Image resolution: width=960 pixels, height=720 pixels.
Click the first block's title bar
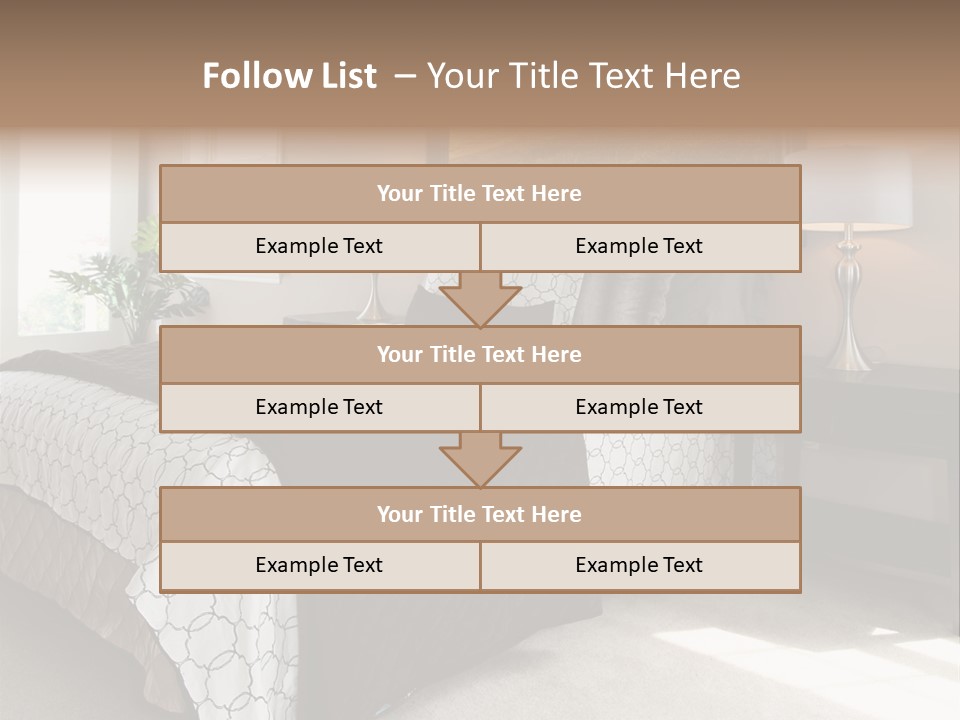click(480, 194)
